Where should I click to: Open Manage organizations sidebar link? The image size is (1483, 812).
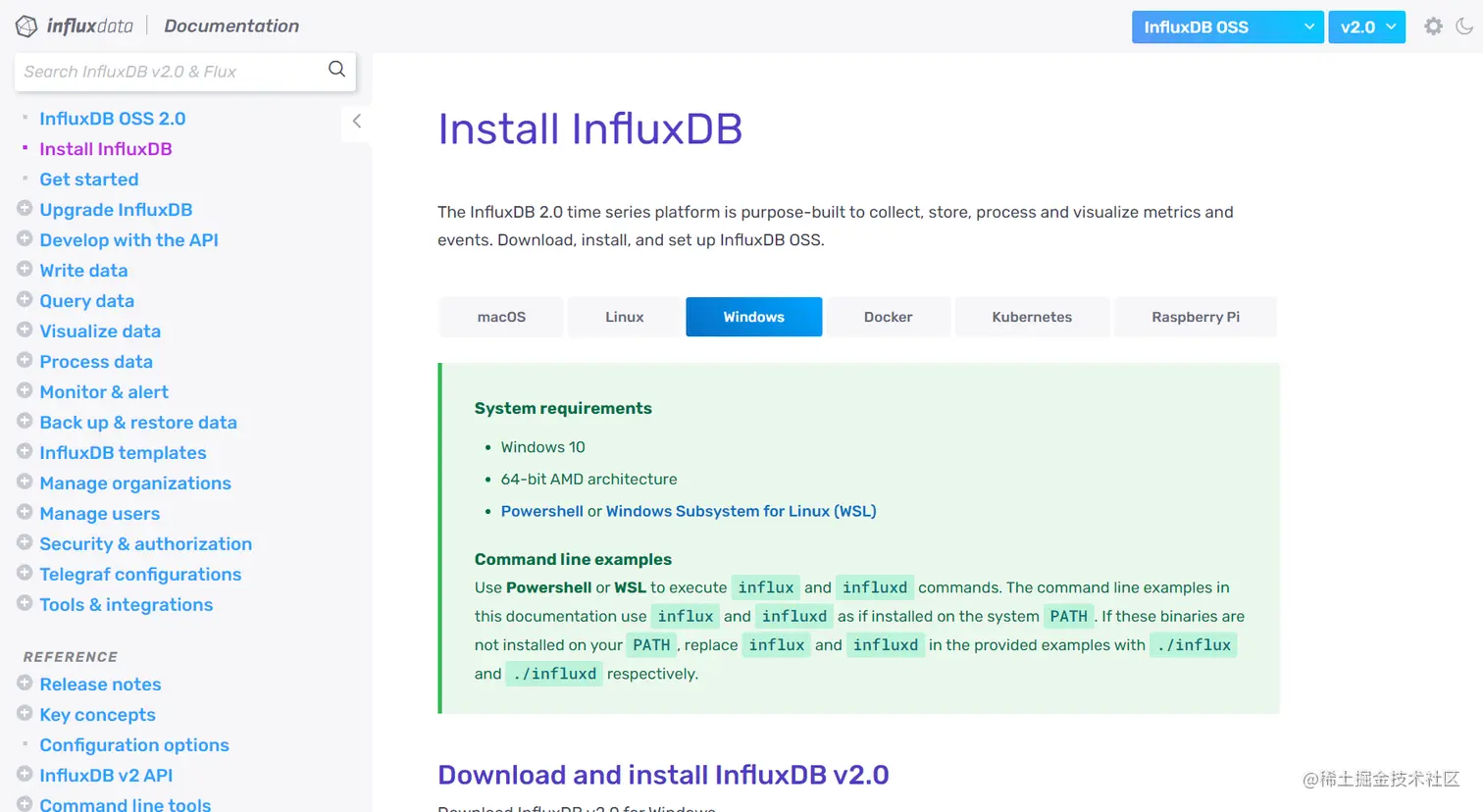pyautogui.click(x=135, y=483)
